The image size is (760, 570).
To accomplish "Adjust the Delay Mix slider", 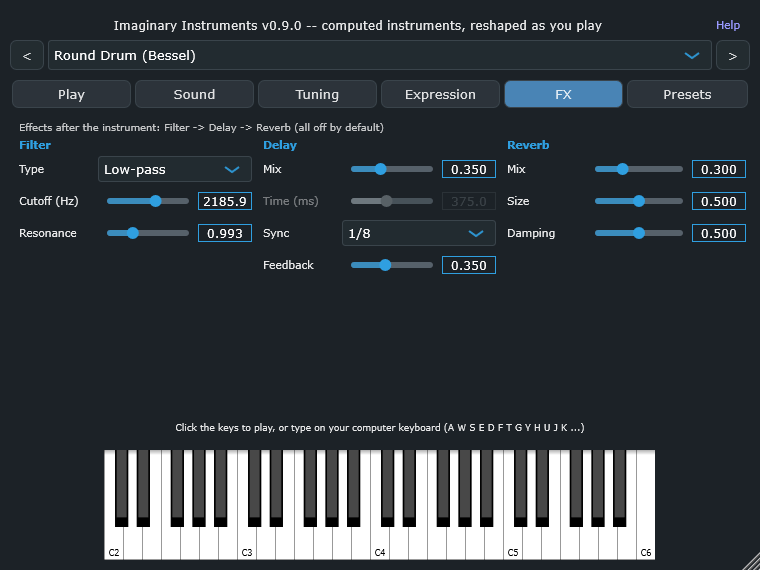I will (392, 169).
